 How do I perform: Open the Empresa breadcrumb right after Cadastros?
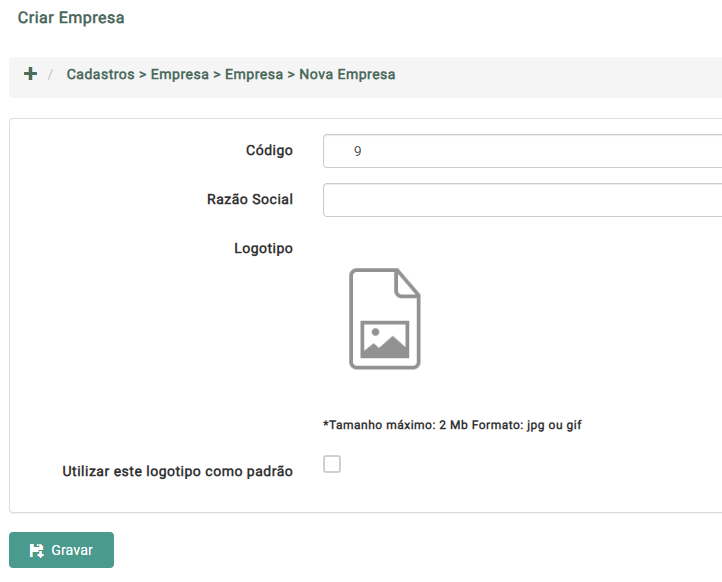180,75
